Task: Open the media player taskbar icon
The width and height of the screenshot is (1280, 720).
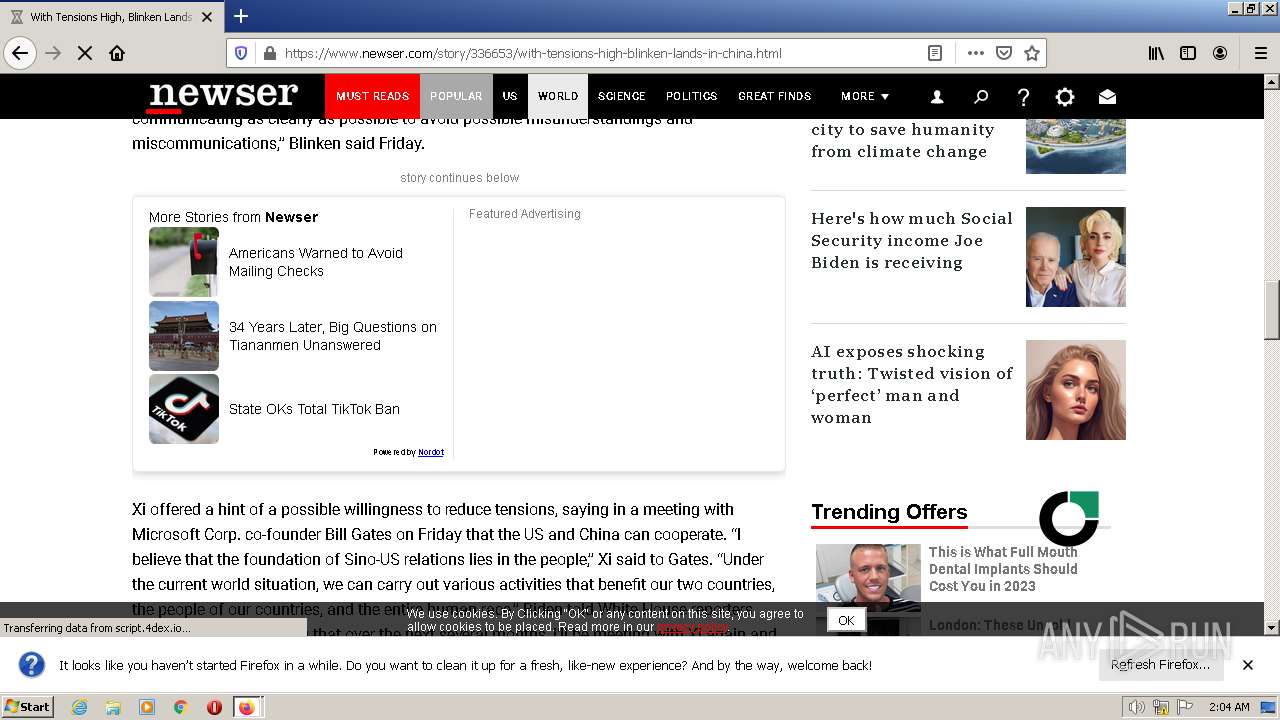Action: tap(147, 707)
